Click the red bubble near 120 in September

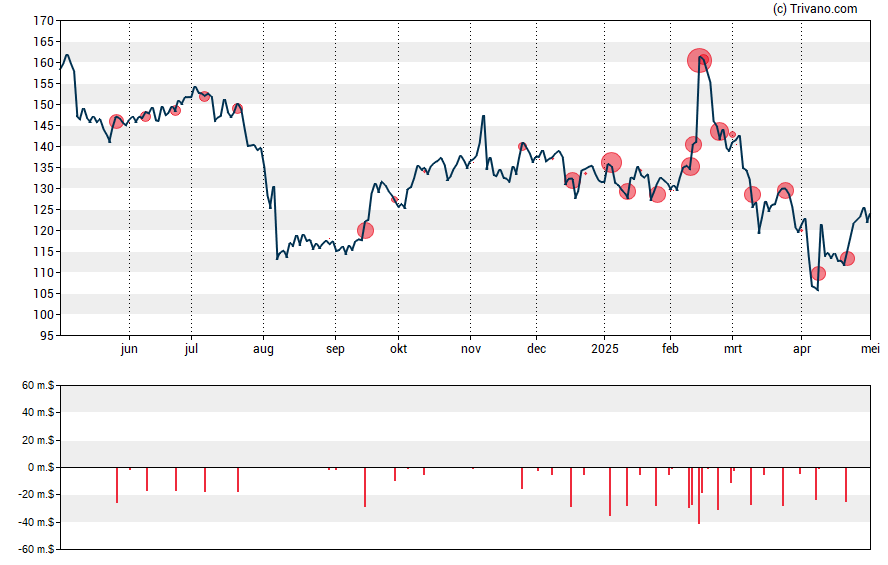pyautogui.click(x=365, y=230)
